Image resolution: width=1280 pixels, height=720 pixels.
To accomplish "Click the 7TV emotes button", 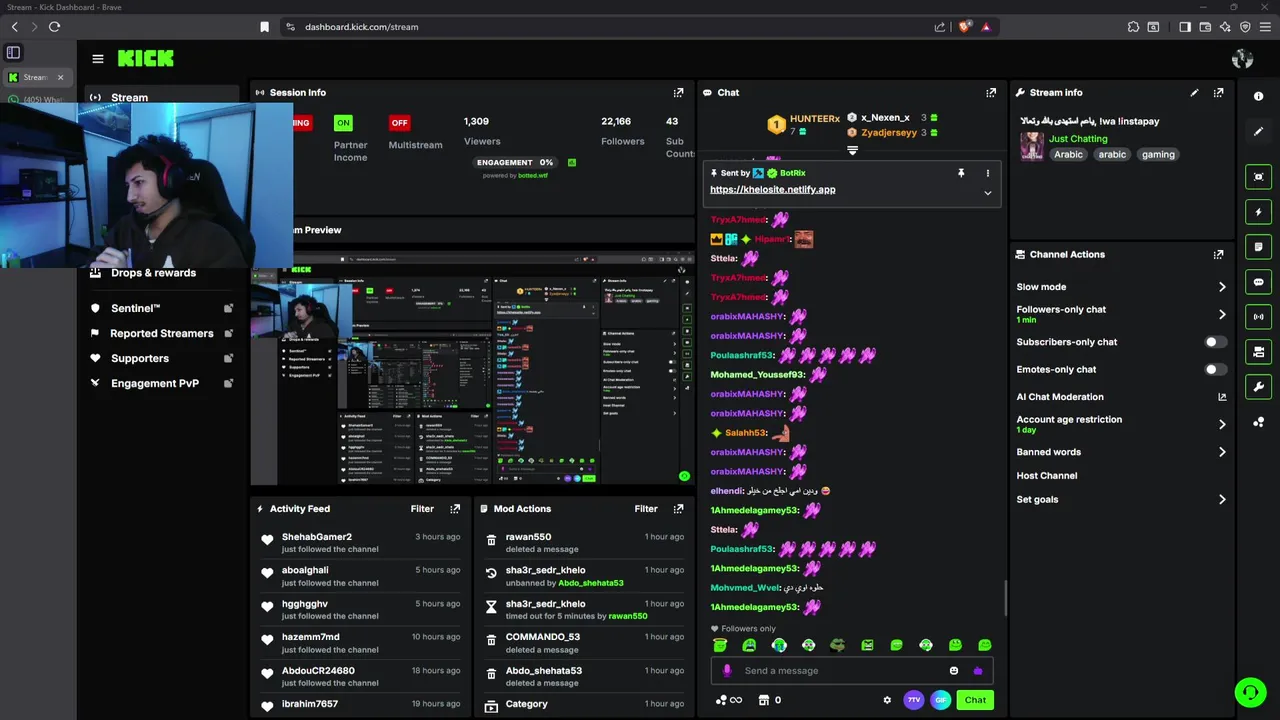I will (x=913, y=700).
